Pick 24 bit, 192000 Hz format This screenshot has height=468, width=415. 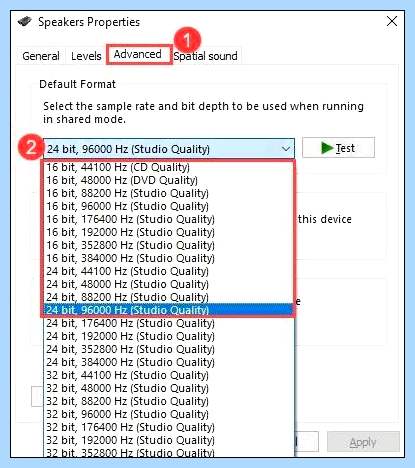point(169,336)
